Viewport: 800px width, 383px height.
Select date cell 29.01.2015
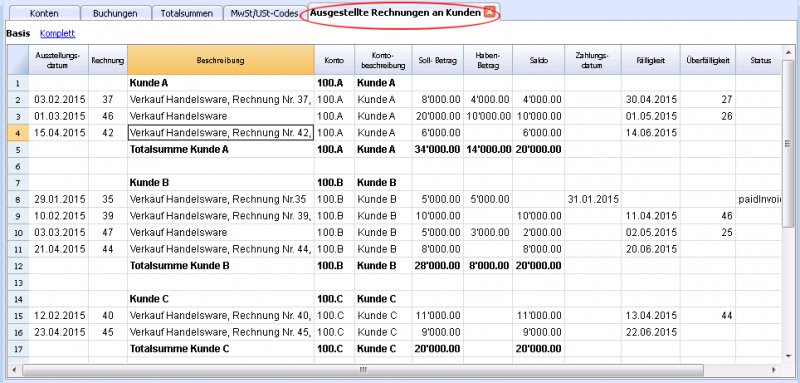[x=58, y=199]
